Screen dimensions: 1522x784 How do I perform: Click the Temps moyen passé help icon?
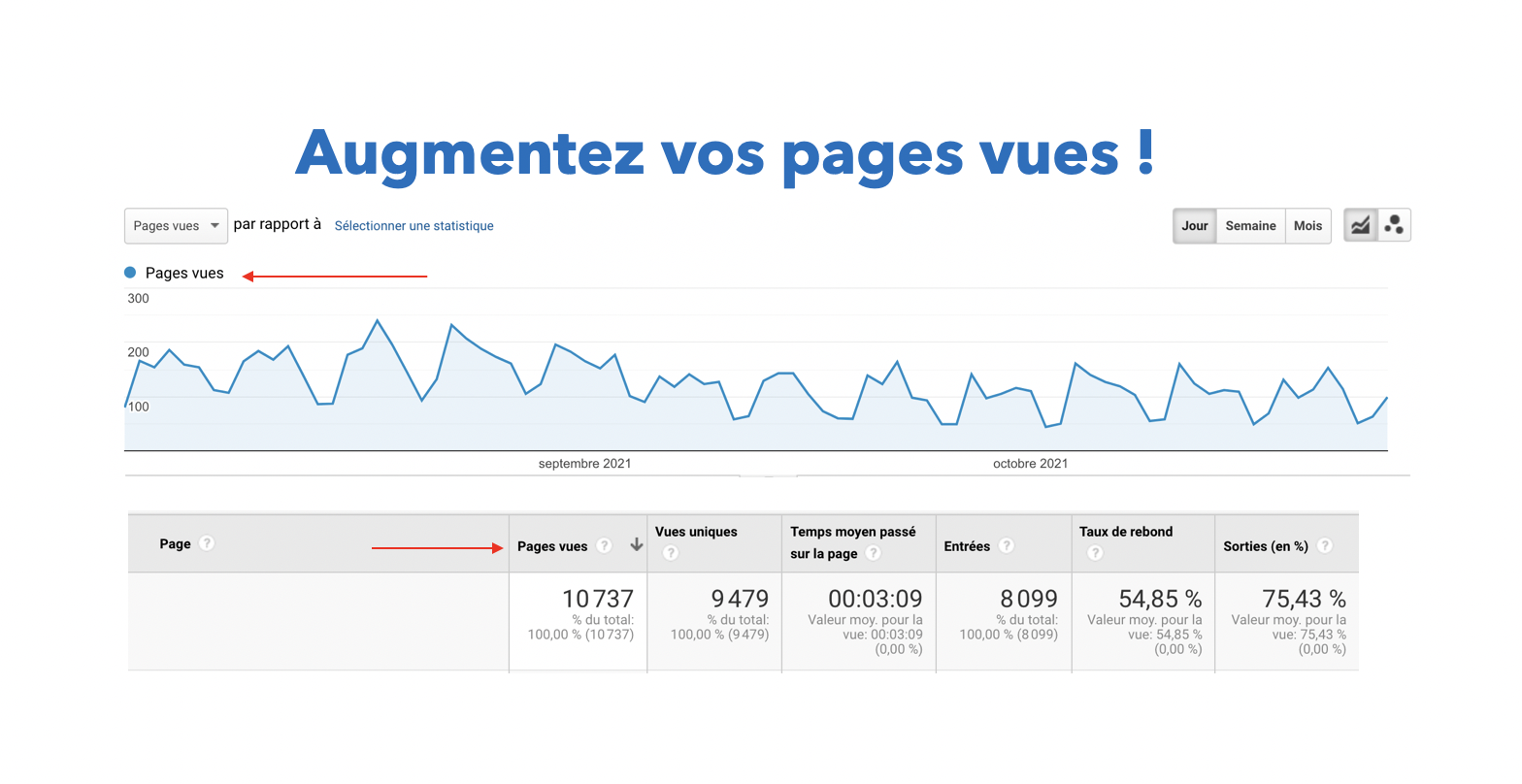click(x=873, y=553)
